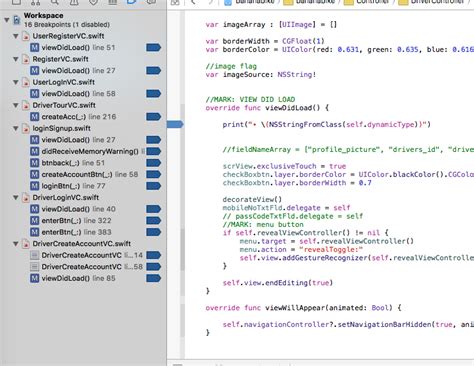Select the 'btnback(_:) line 51' row text
This screenshot has height=366, width=474.
(73, 163)
